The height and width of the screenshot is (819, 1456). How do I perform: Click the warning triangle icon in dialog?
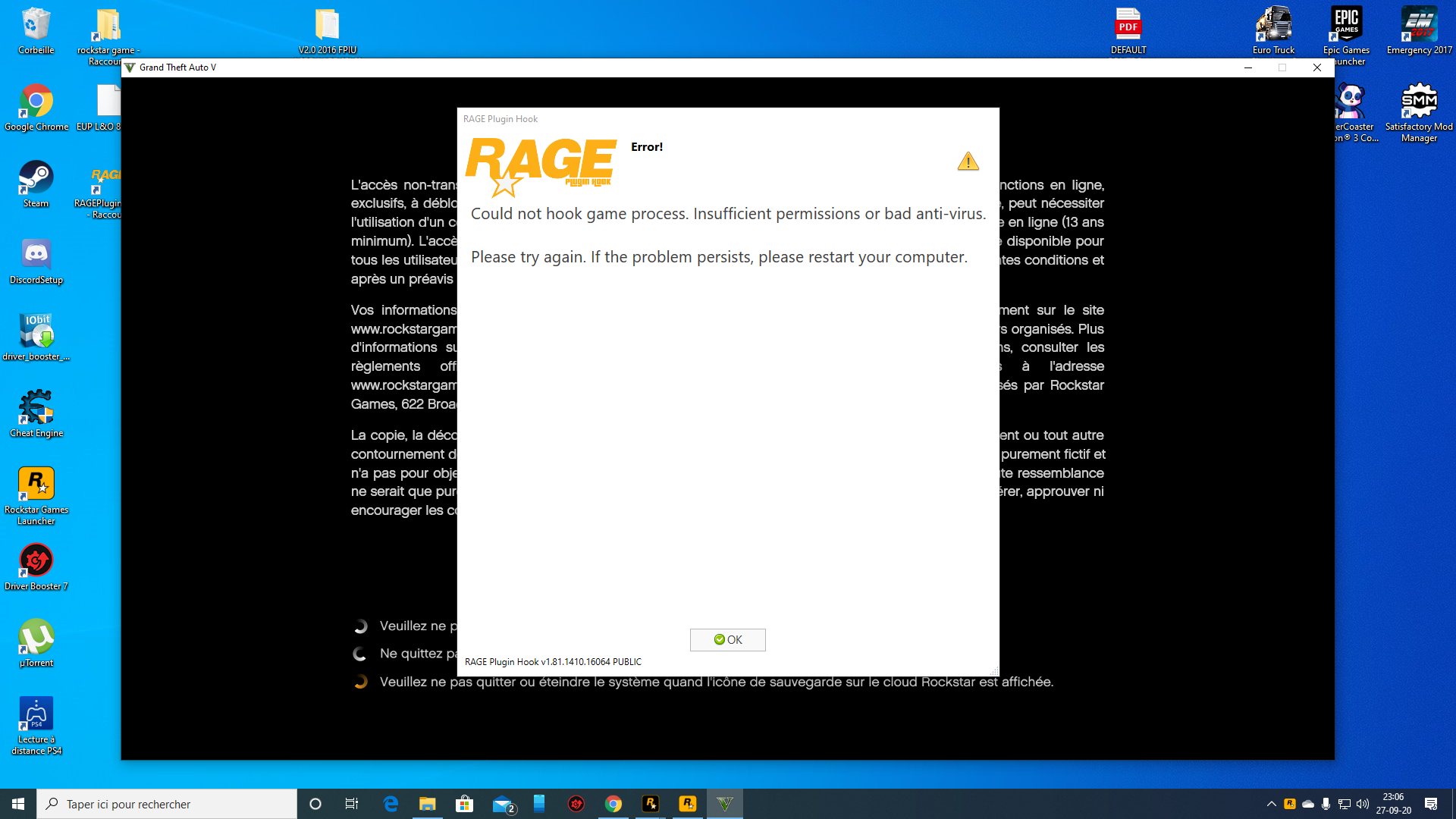point(968,162)
